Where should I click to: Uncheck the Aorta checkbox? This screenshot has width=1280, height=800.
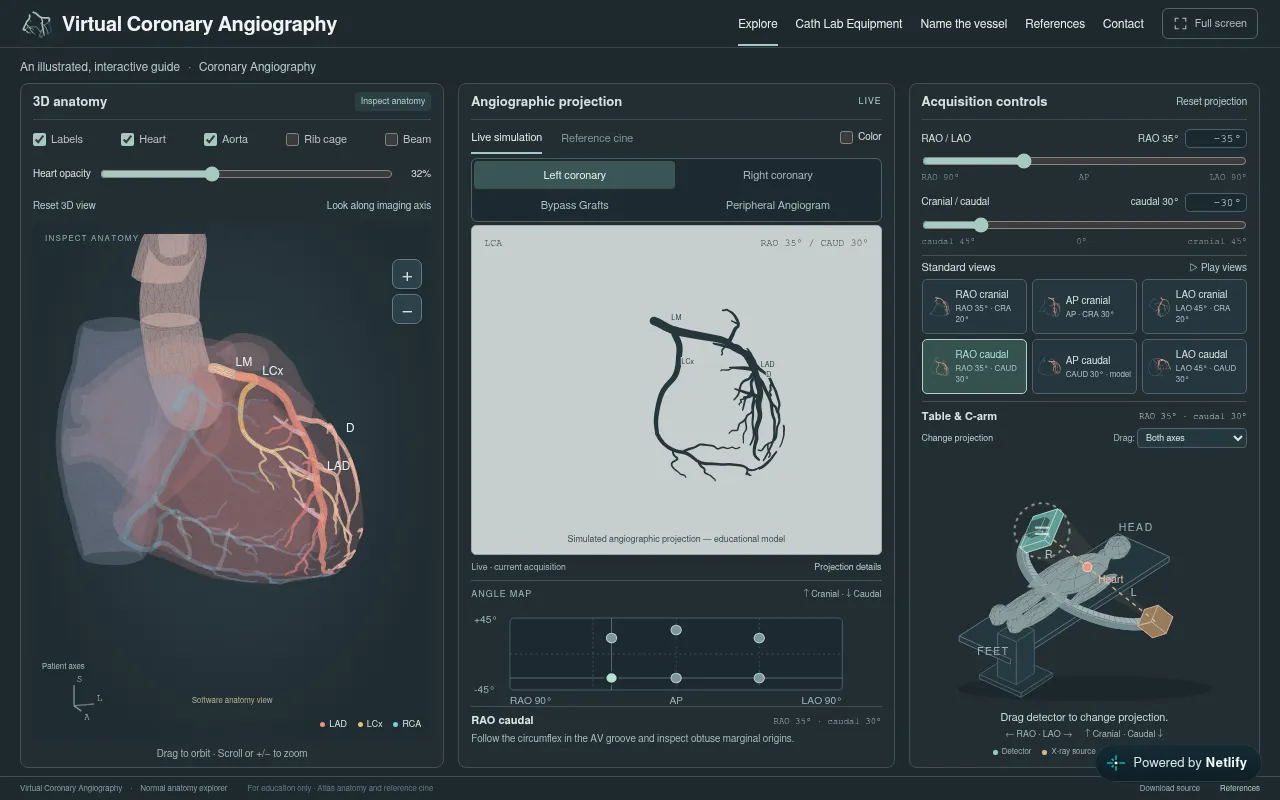211,140
